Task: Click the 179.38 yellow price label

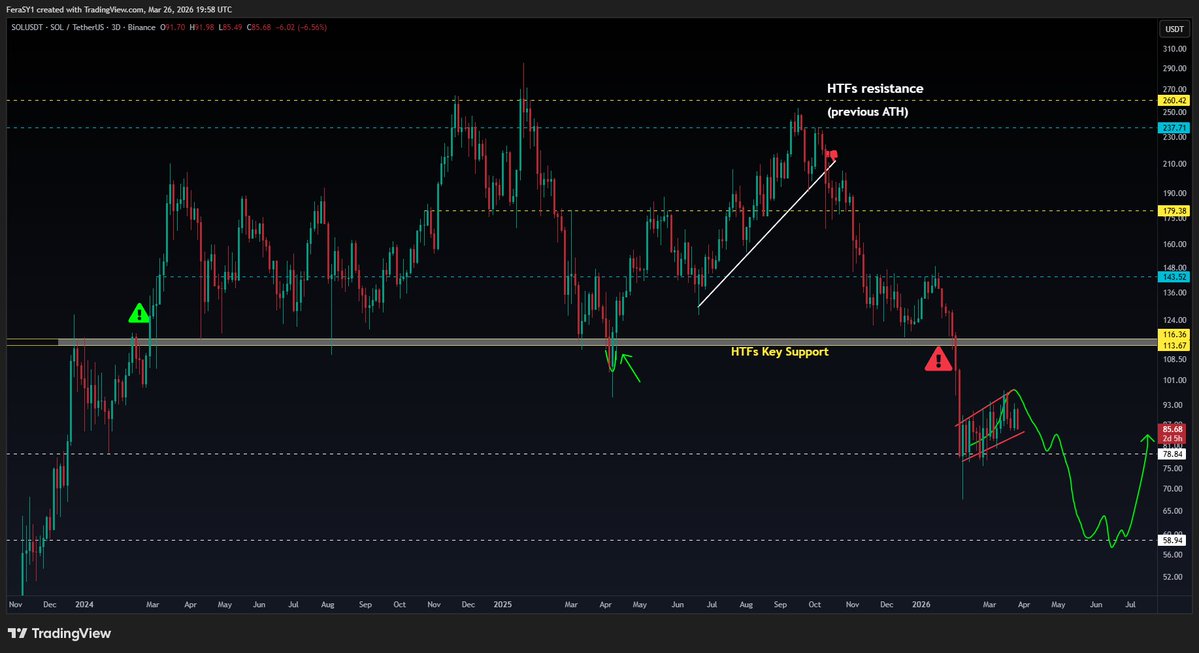Action: tap(1174, 211)
